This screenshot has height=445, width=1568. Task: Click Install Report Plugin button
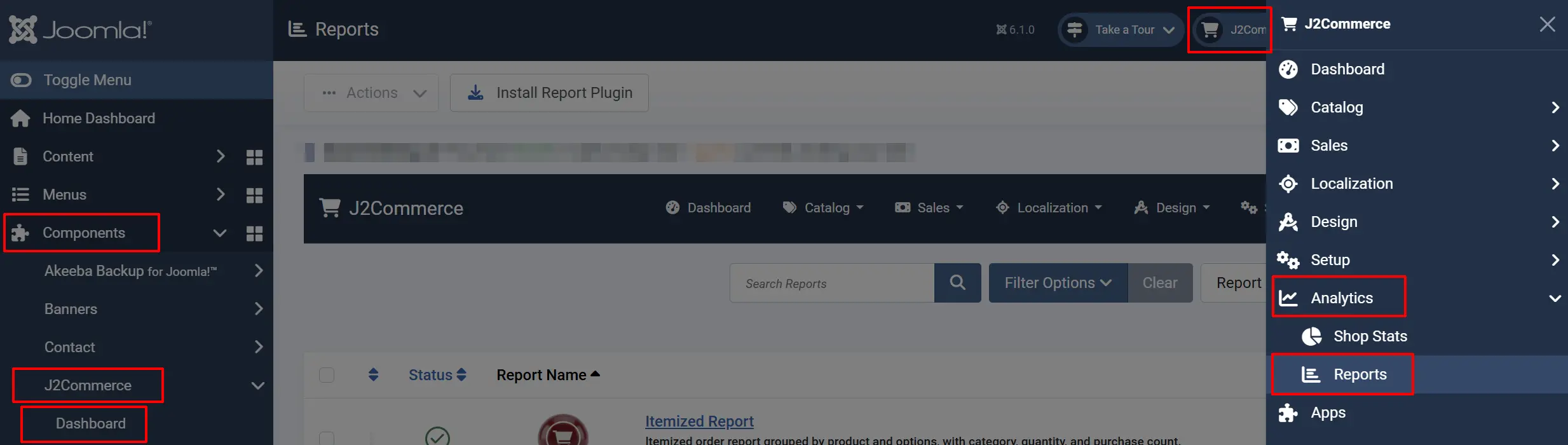pyautogui.click(x=549, y=93)
